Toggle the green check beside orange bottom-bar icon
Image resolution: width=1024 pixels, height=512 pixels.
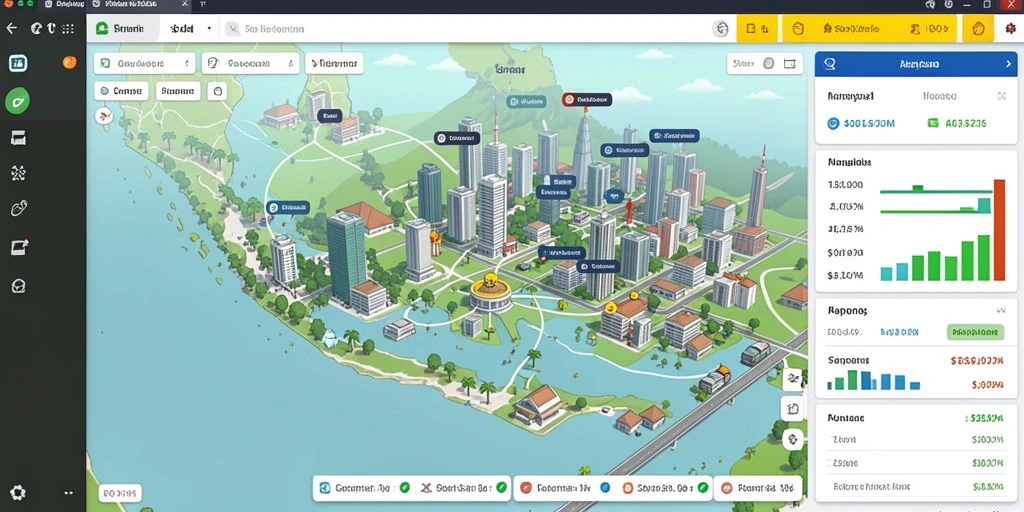point(703,487)
